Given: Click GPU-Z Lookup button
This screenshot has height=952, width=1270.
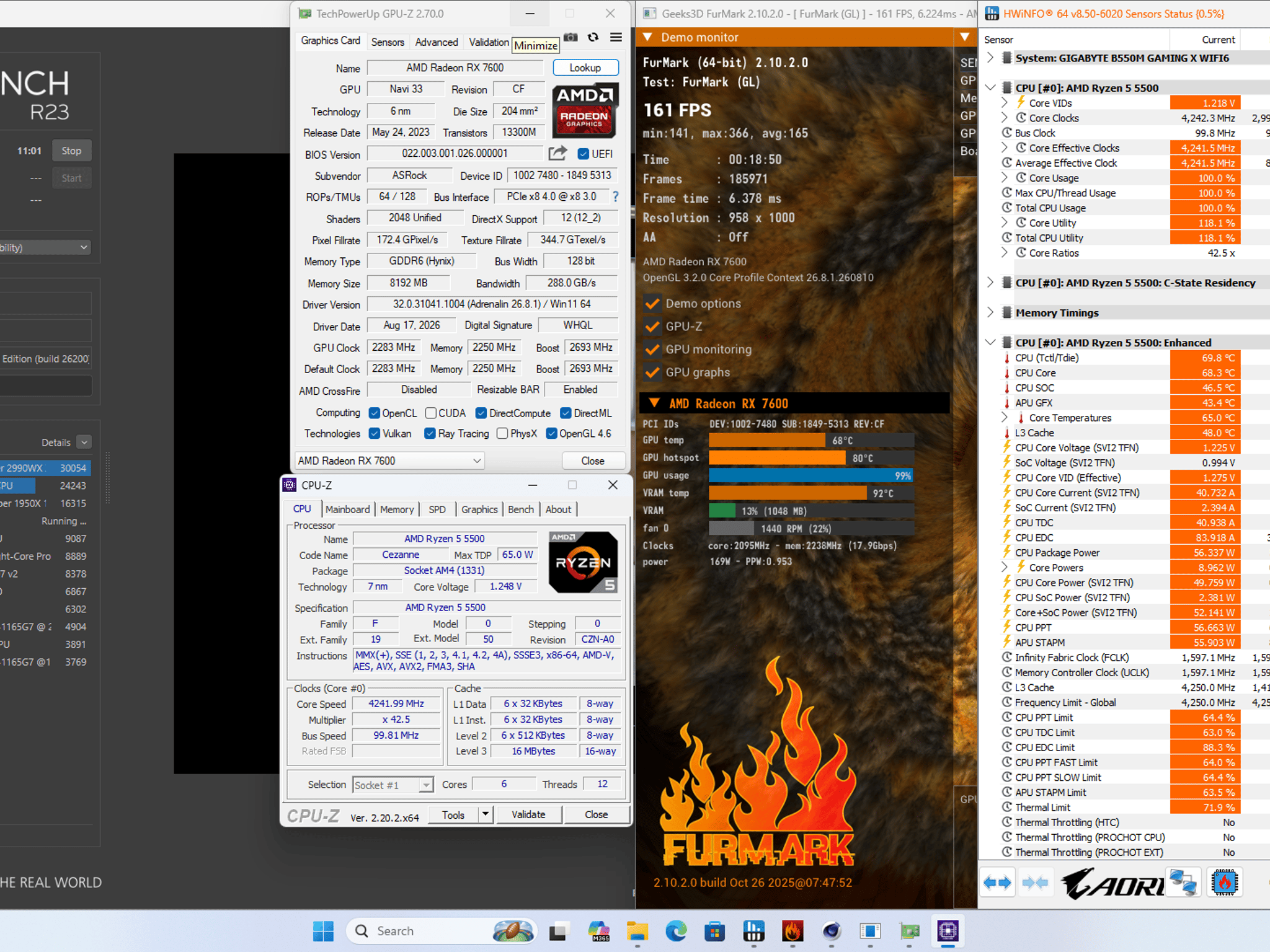Looking at the screenshot, I should click(x=585, y=68).
